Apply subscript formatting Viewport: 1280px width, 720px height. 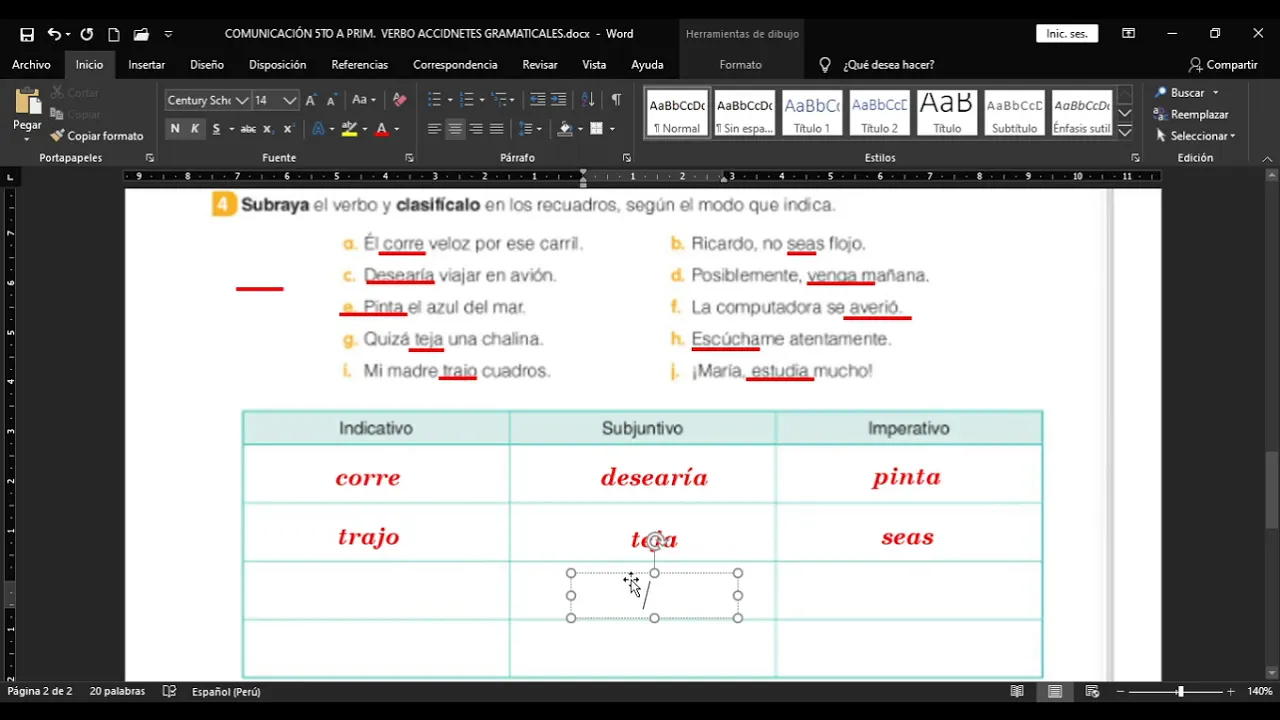(x=269, y=129)
